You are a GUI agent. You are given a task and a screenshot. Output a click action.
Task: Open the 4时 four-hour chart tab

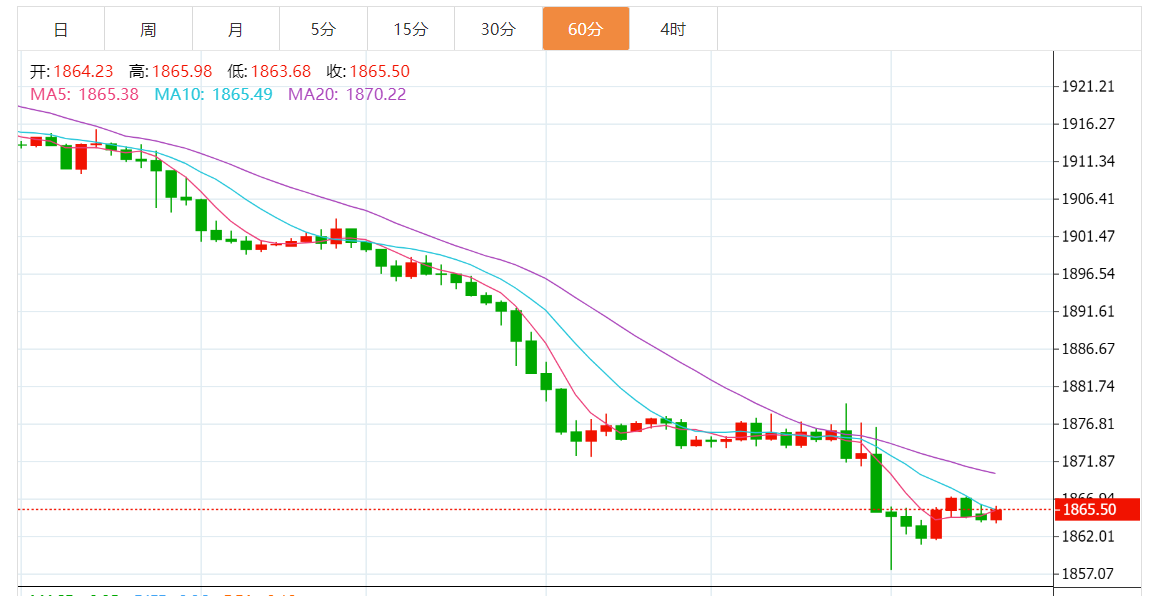tap(673, 29)
